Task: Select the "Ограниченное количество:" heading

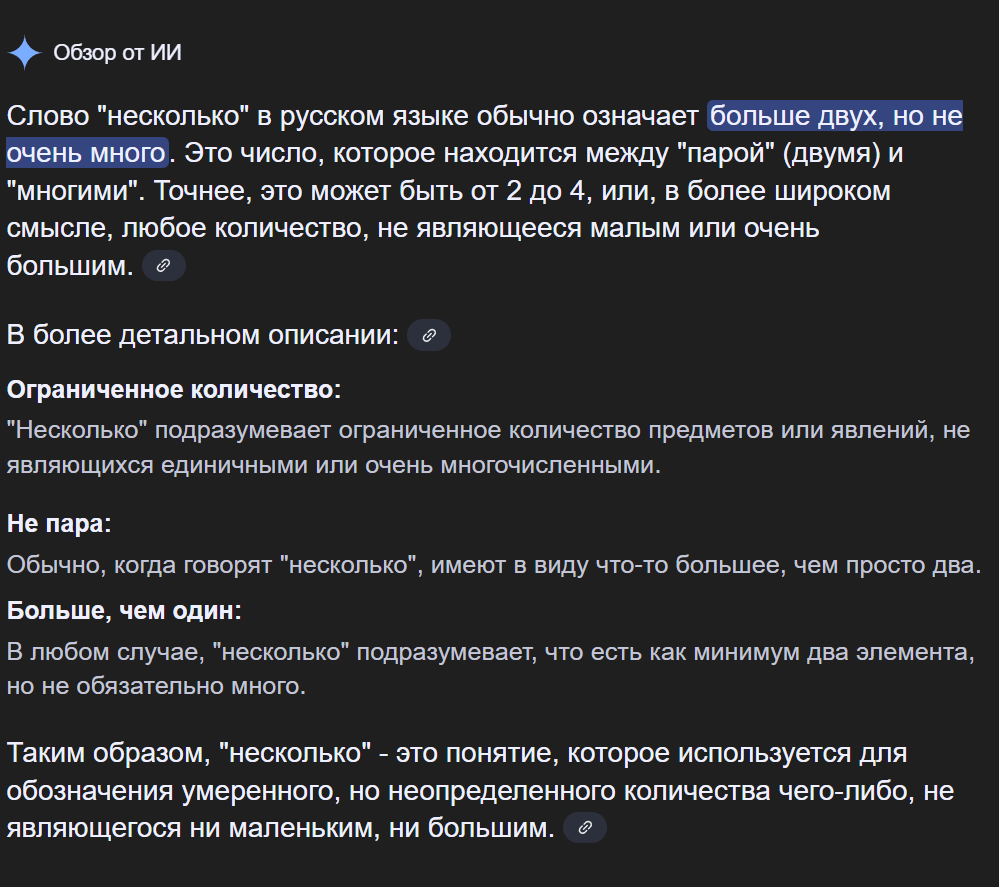Action: pos(174,389)
